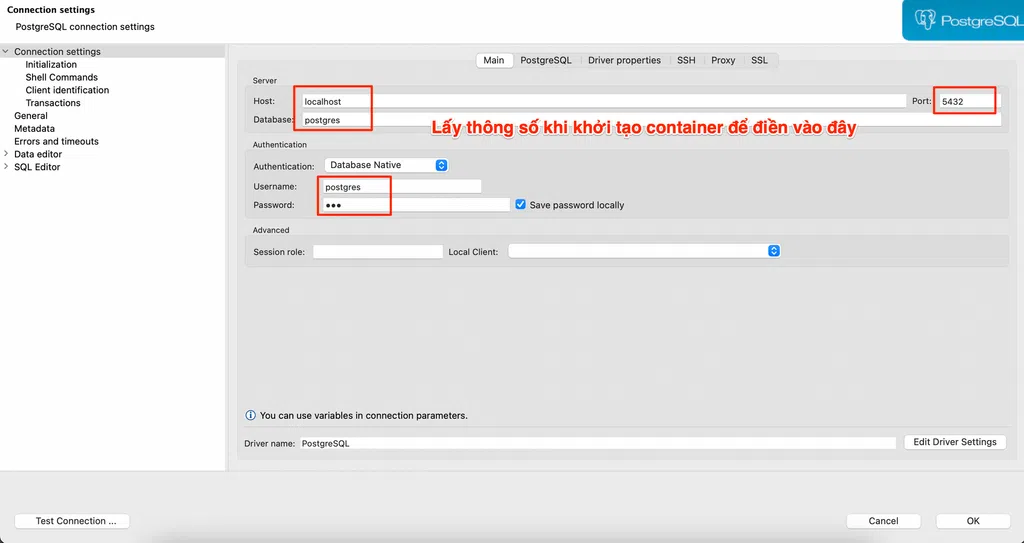Click the Host input field

(603, 101)
